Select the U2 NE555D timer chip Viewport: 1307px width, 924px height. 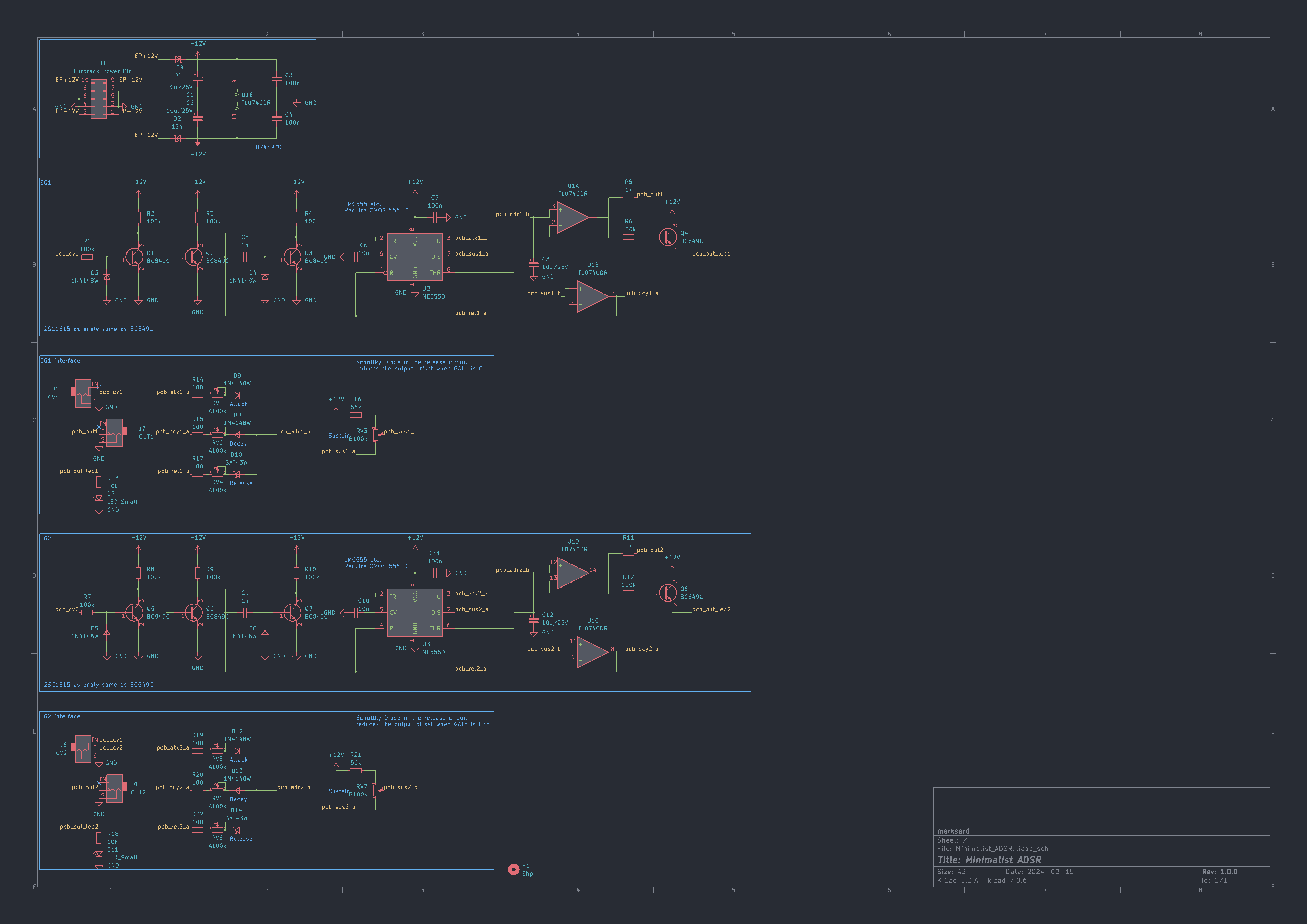coord(415,257)
